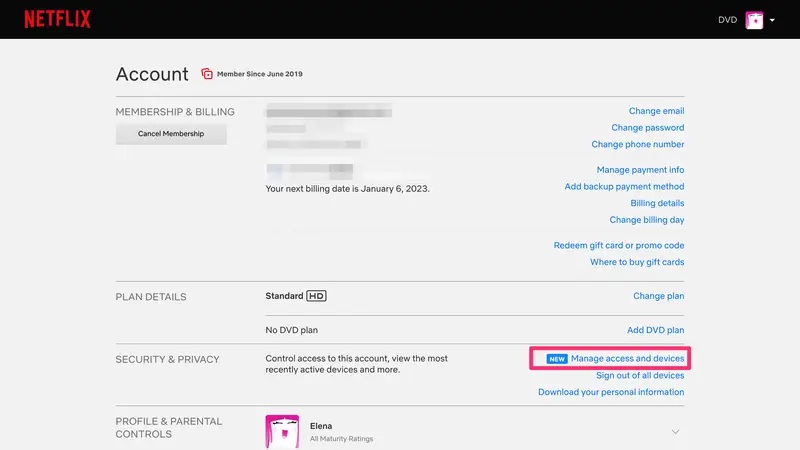Image resolution: width=800 pixels, height=450 pixels.
Task: Open the DVD link in header
Action: [x=727, y=20]
